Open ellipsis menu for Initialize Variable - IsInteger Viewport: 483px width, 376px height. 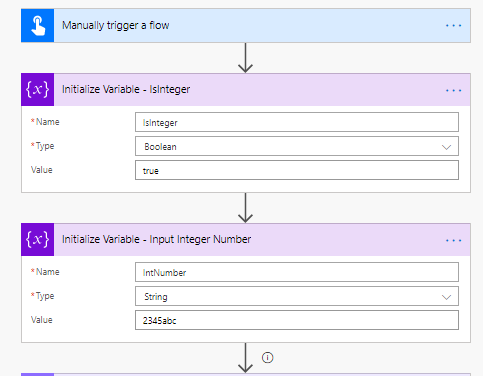coord(453,90)
